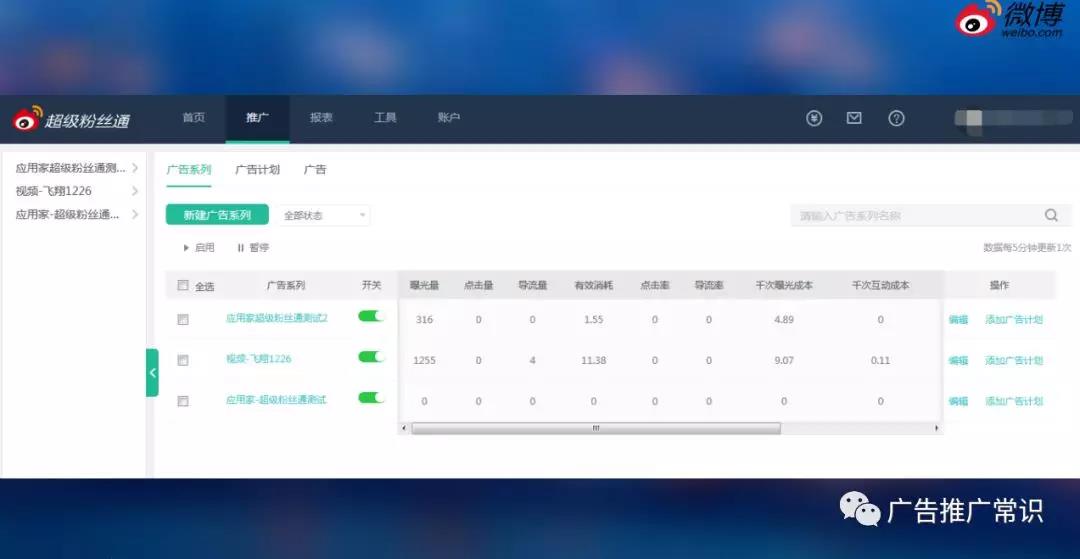The image size is (1080, 559).
Task: Open the 报表 nav tab
Action: click(321, 118)
